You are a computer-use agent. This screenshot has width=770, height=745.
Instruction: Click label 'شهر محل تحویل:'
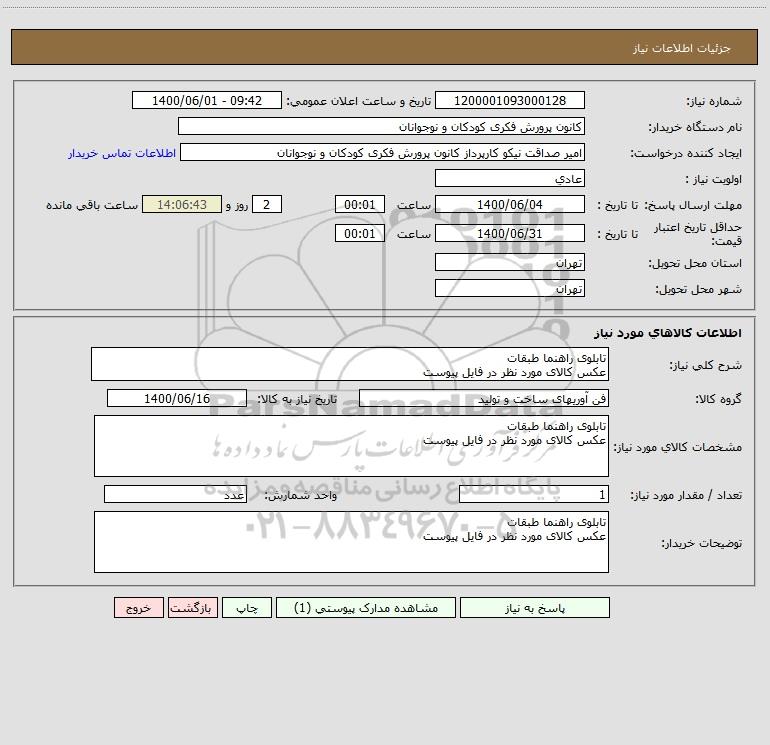[x=698, y=290]
